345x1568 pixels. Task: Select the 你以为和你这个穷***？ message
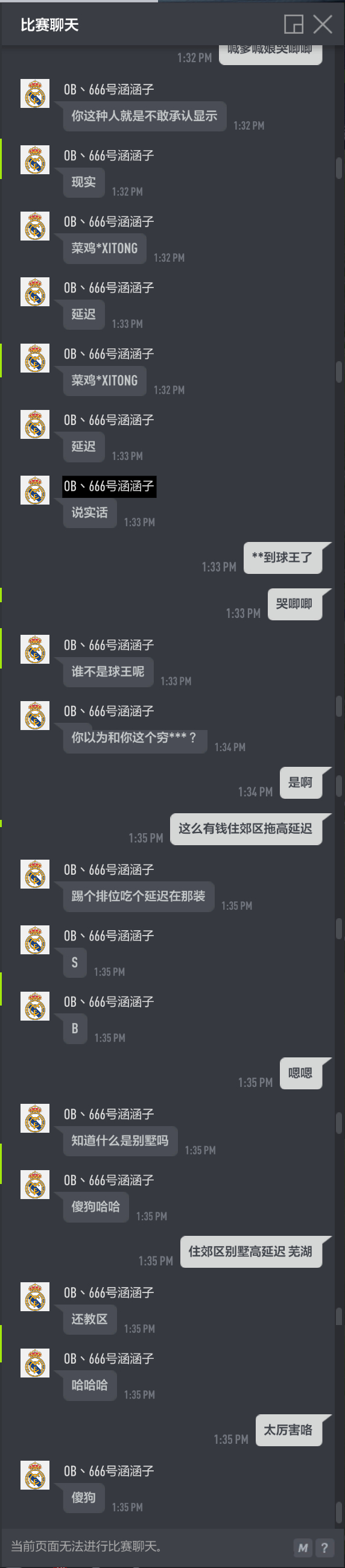[135, 738]
